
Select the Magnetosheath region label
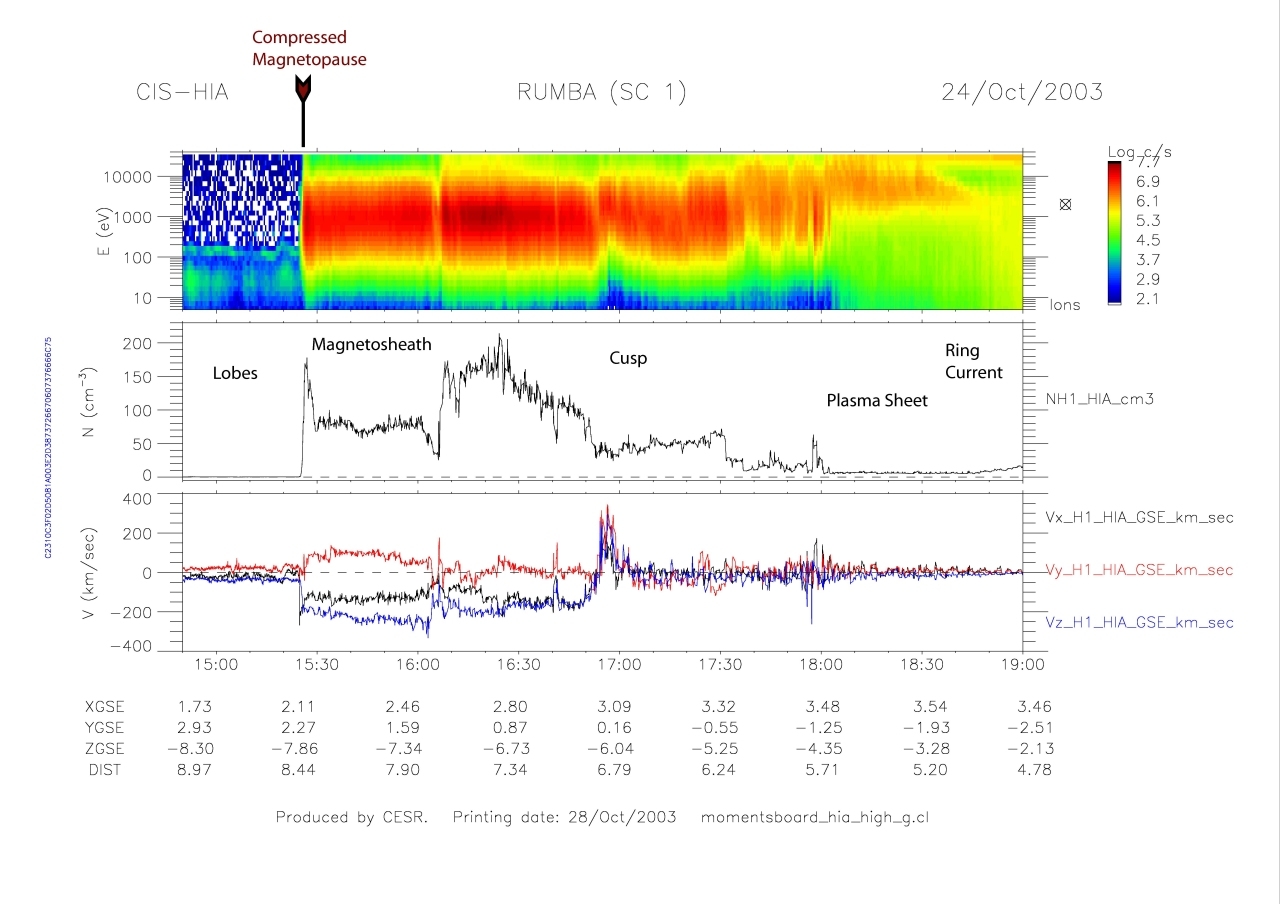click(x=371, y=345)
